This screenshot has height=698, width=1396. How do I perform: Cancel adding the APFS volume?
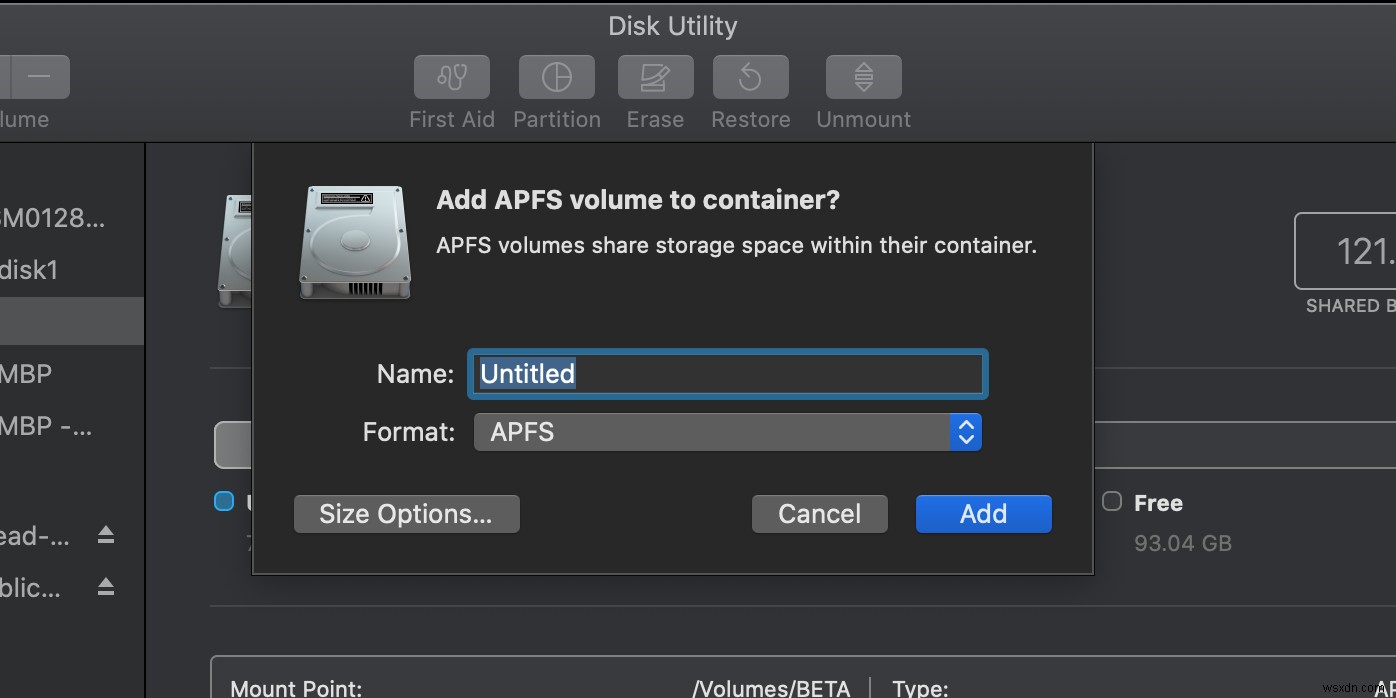coord(819,513)
